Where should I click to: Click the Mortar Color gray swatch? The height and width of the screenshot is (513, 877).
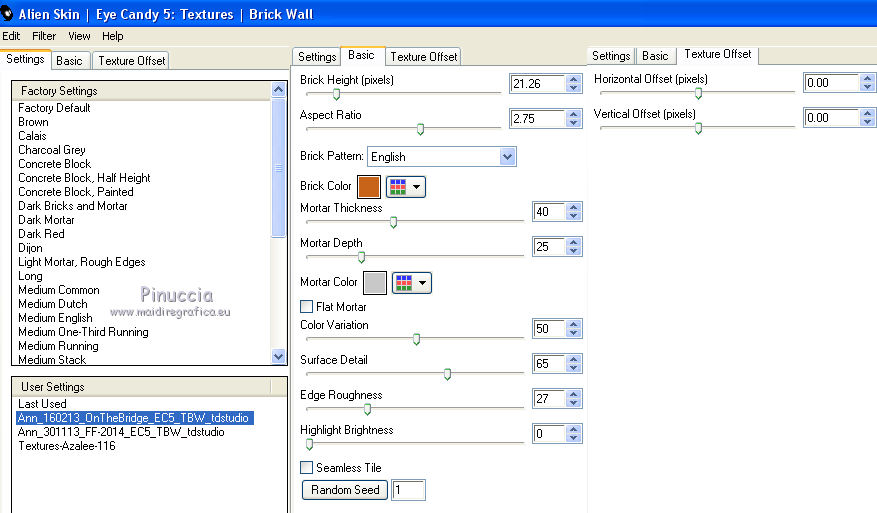tap(375, 283)
